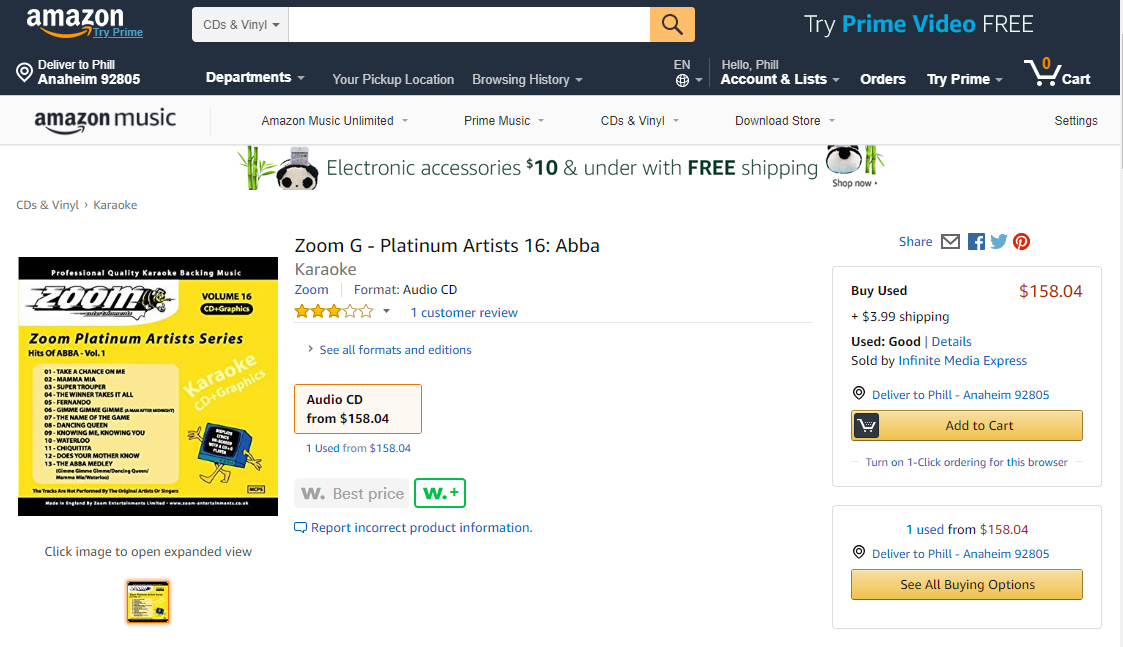Click the globe language icon
The image size is (1123, 647).
(x=682, y=80)
